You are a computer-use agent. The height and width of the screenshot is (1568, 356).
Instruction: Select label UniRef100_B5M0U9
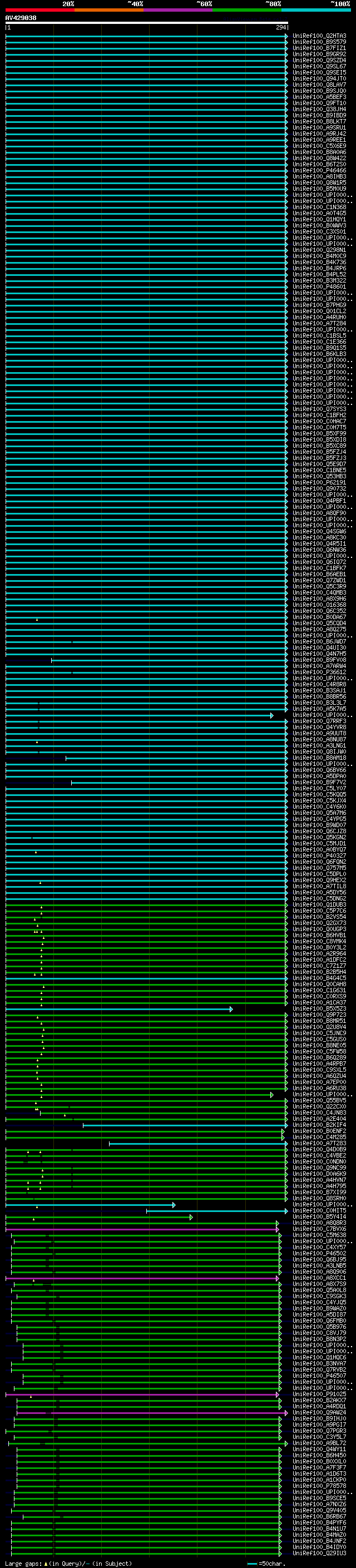[x=319, y=189]
